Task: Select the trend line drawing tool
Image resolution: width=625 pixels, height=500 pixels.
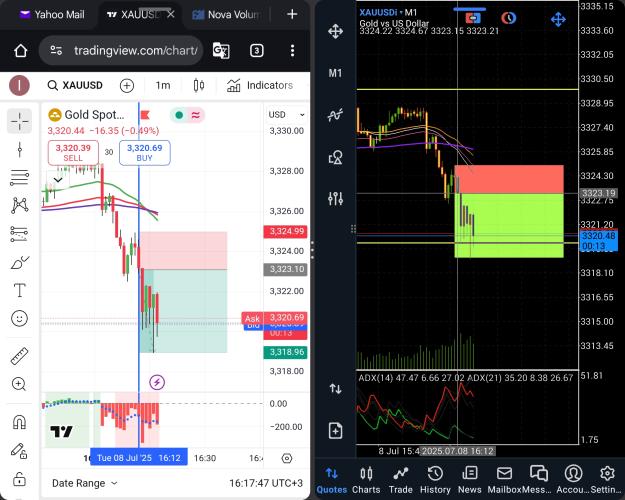Action: (x=20, y=150)
